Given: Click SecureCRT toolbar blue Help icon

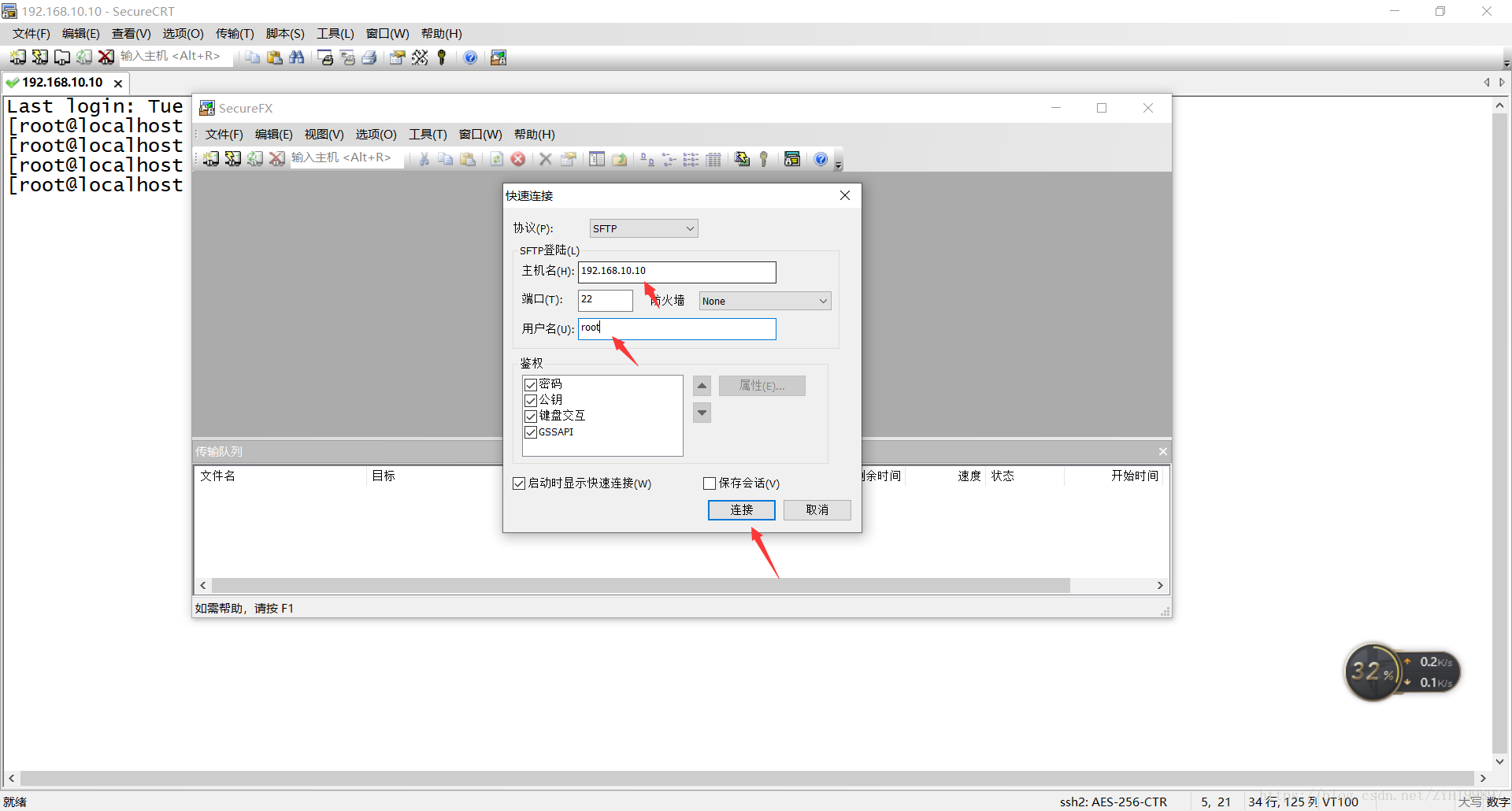Looking at the screenshot, I should point(470,57).
